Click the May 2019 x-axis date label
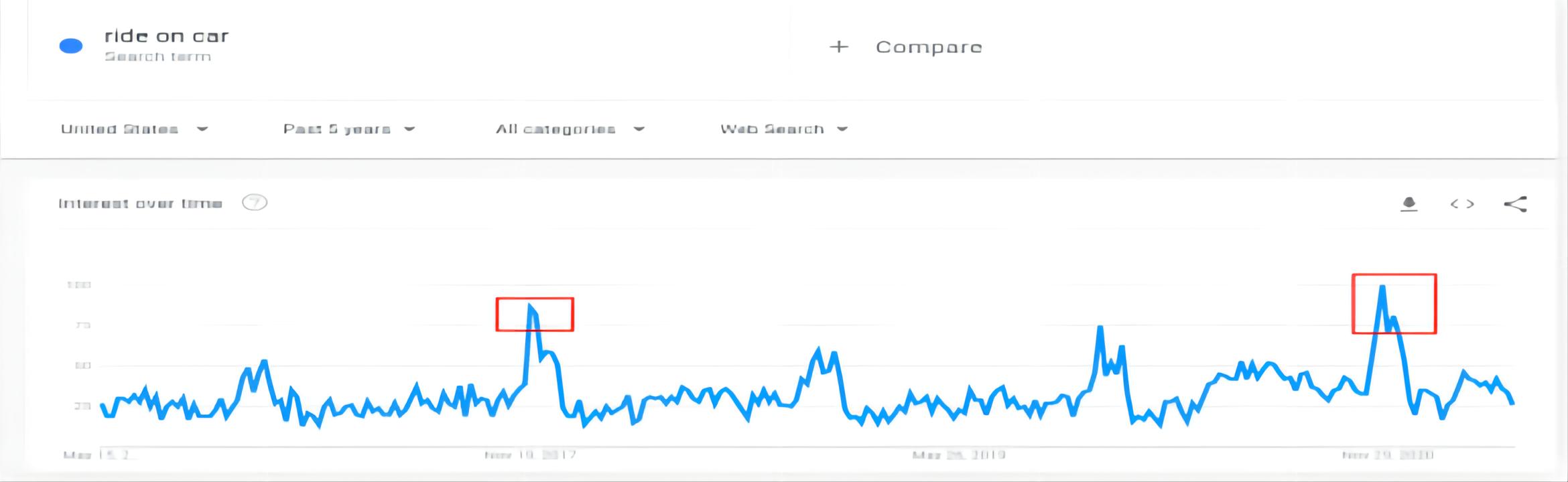The height and width of the screenshot is (482, 1568). coord(958,455)
